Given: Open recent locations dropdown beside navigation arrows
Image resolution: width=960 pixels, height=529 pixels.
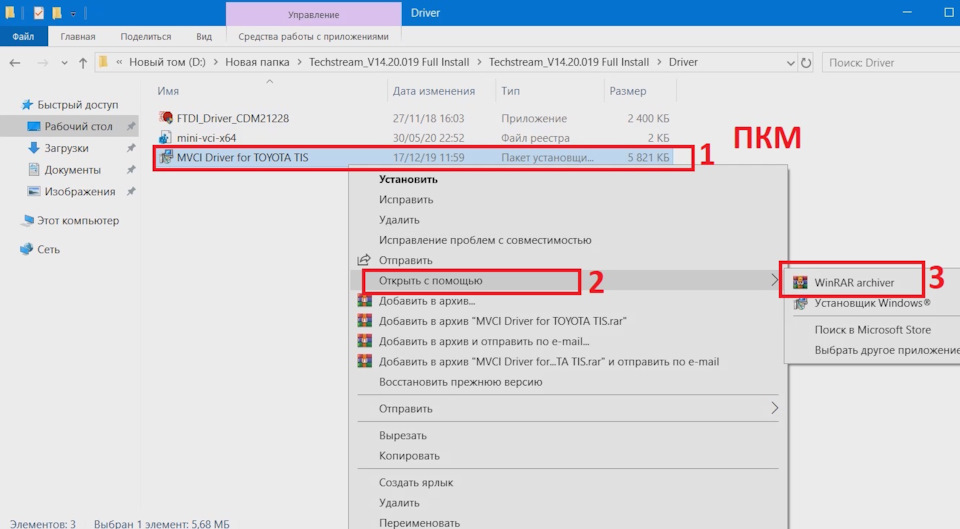Looking at the screenshot, I should 64,62.
